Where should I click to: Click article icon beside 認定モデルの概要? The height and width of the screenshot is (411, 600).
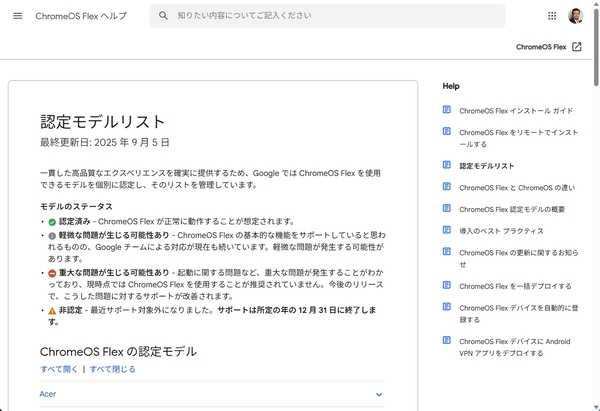447,208
